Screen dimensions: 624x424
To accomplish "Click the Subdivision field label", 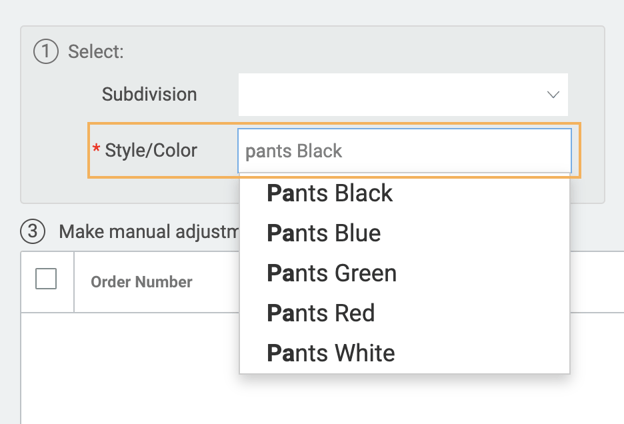I will (x=149, y=95).
